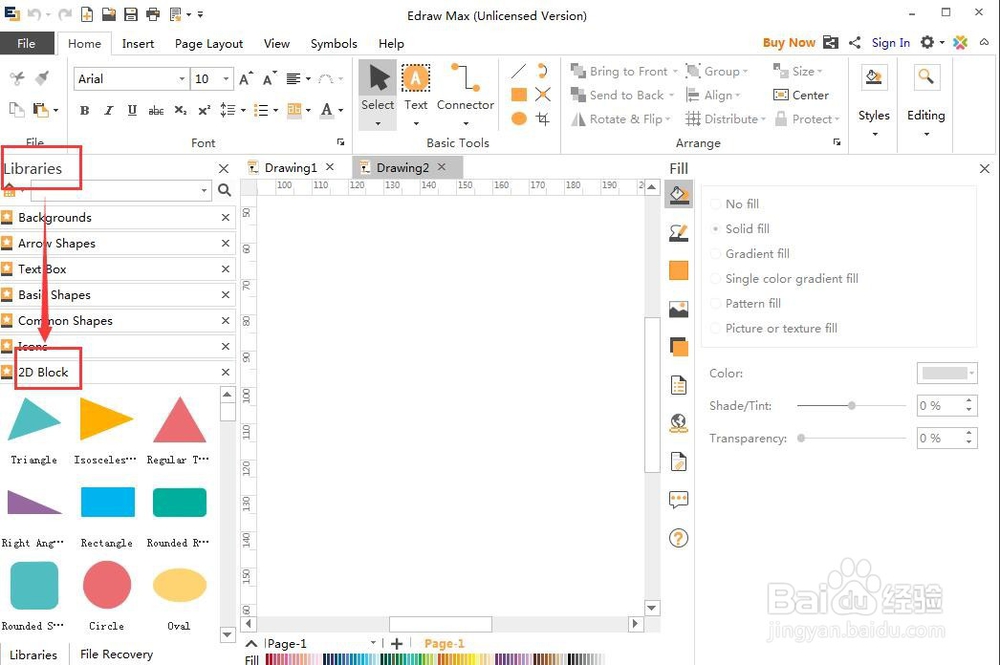Expand the Bring to Front dropdown

[675, 71]
